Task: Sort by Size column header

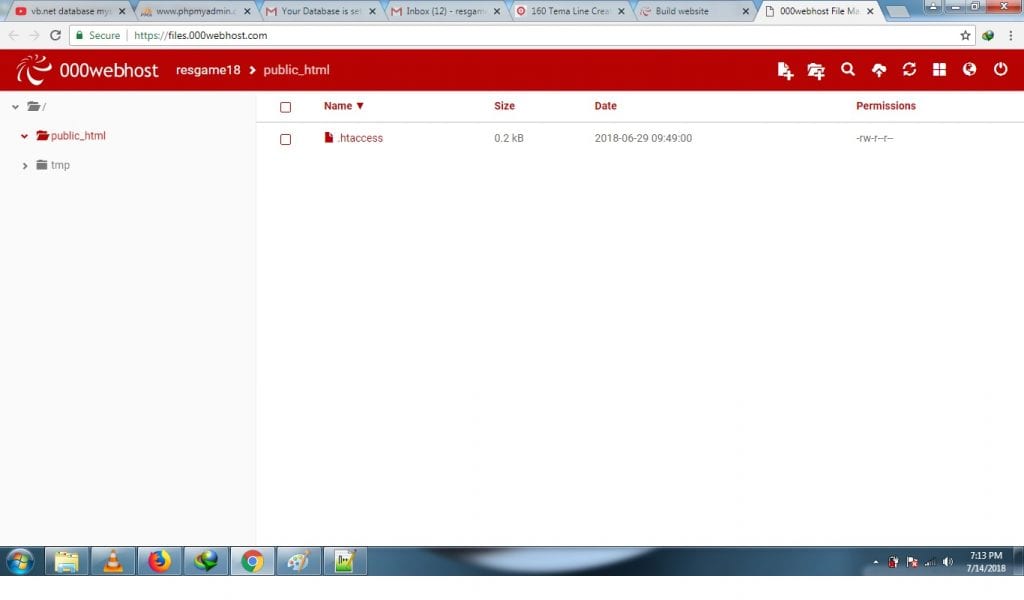Action: (x=504, y=106)
